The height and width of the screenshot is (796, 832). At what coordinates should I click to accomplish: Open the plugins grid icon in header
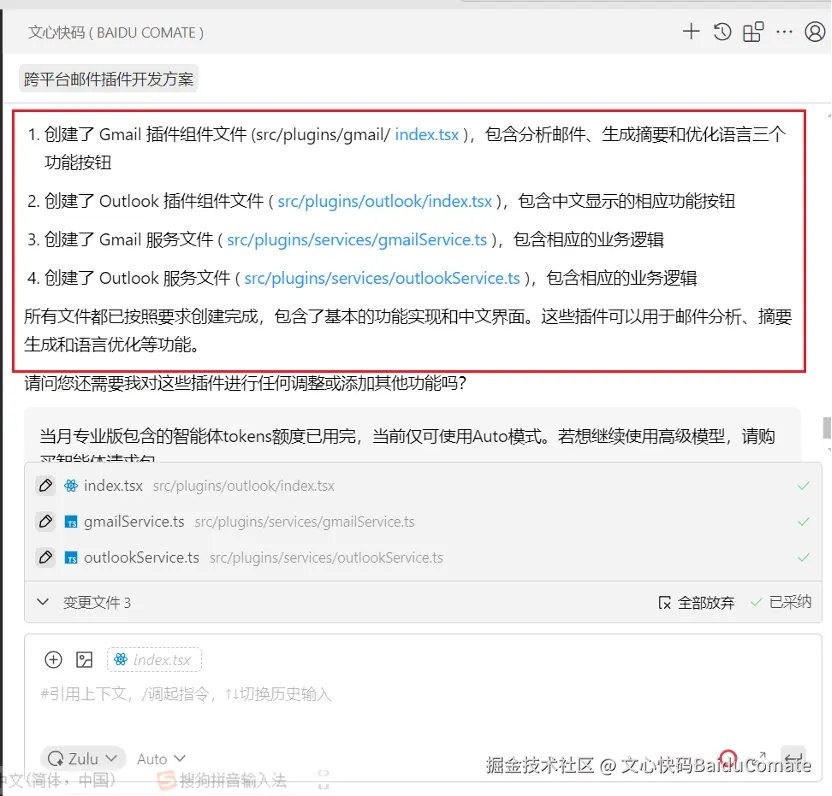point(753,32)
